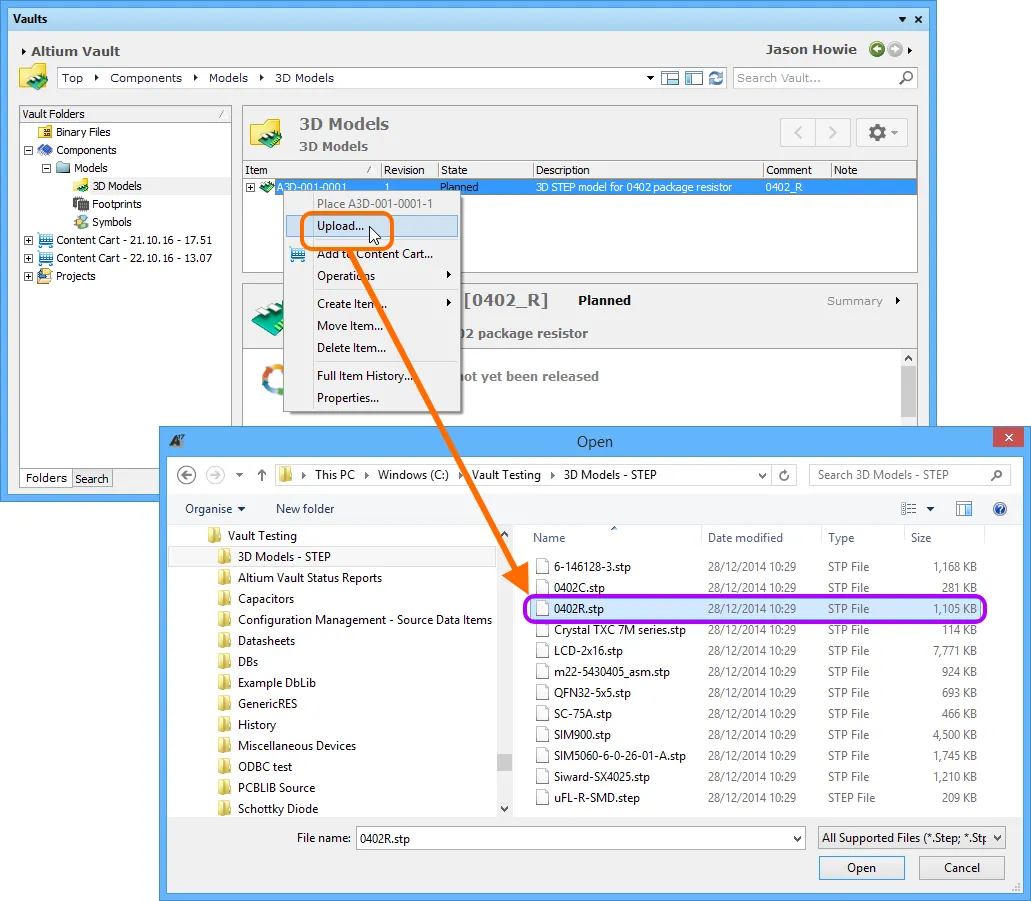Choose Upload... from the context menu

372,226
